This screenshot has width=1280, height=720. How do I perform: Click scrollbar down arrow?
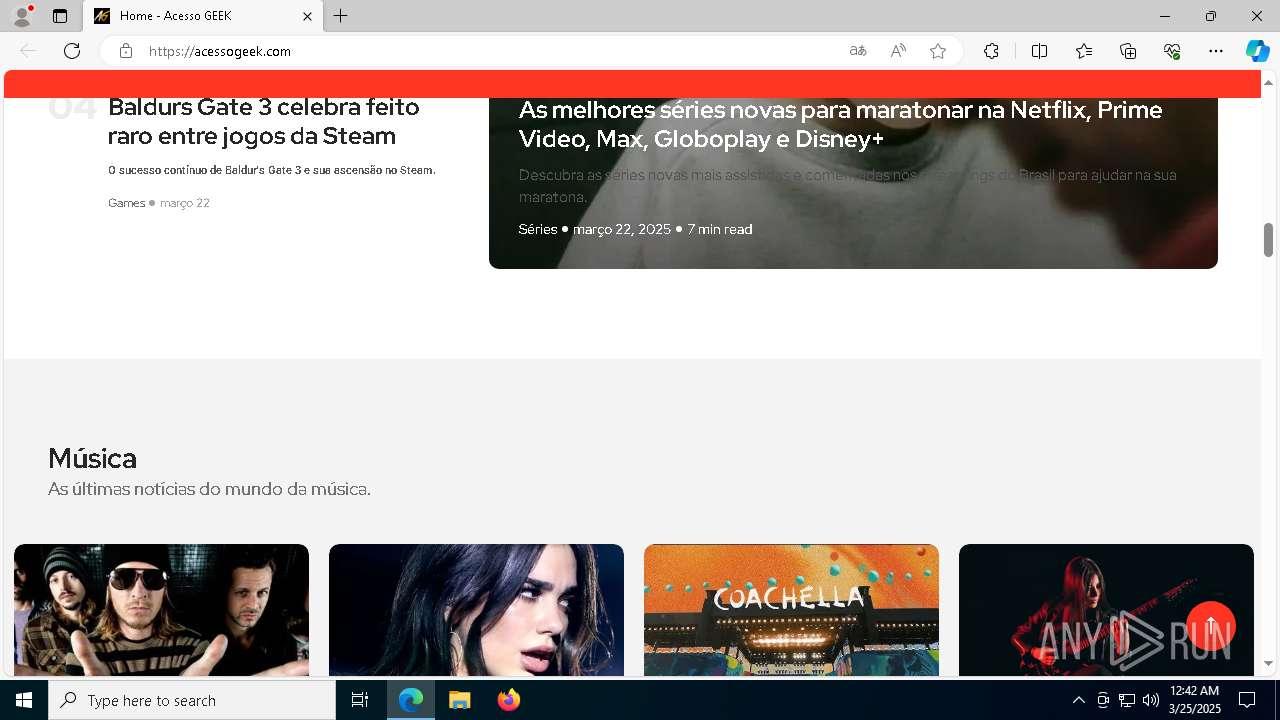[1268, 663]
